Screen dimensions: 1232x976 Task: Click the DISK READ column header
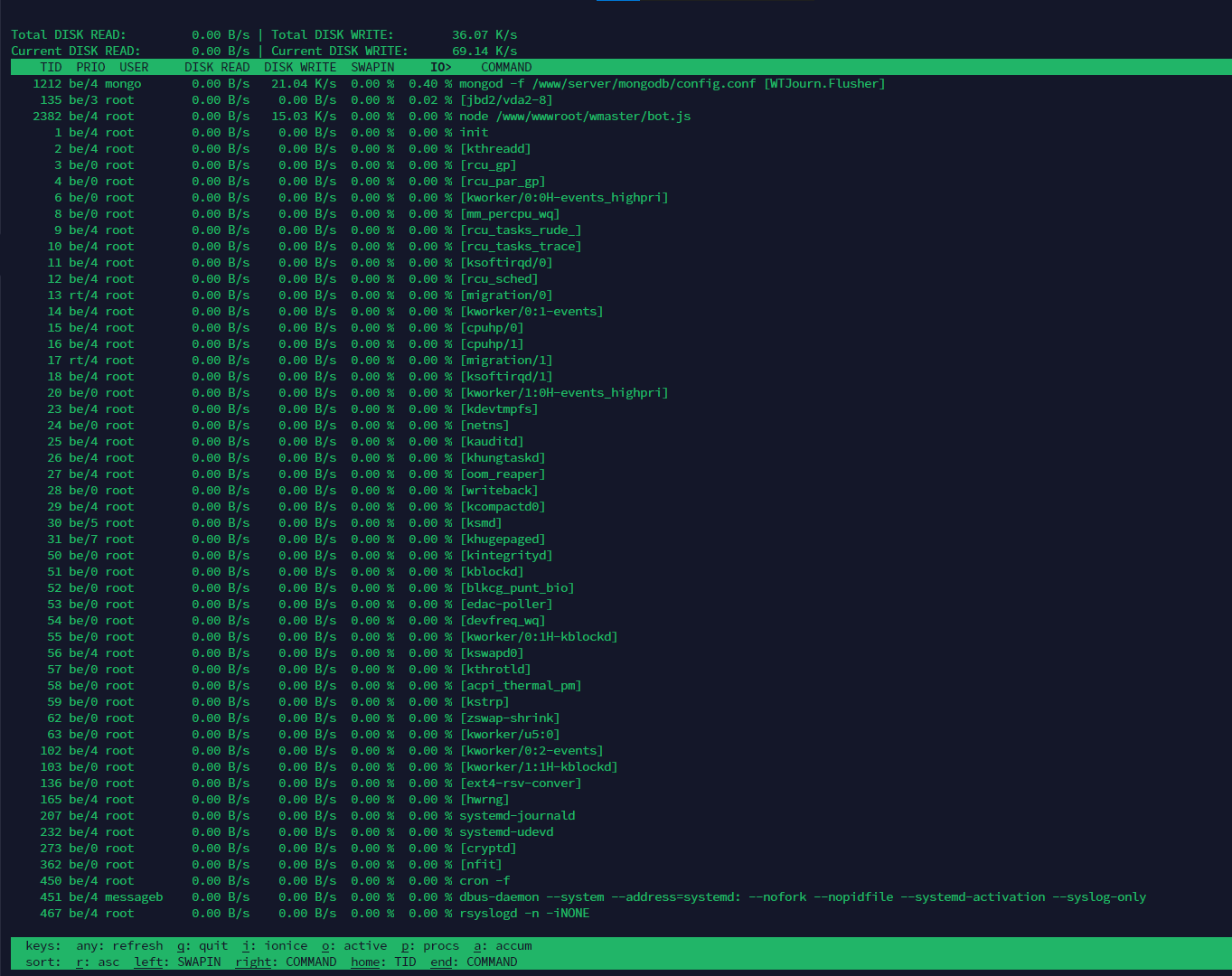click(x=217, y=67)
